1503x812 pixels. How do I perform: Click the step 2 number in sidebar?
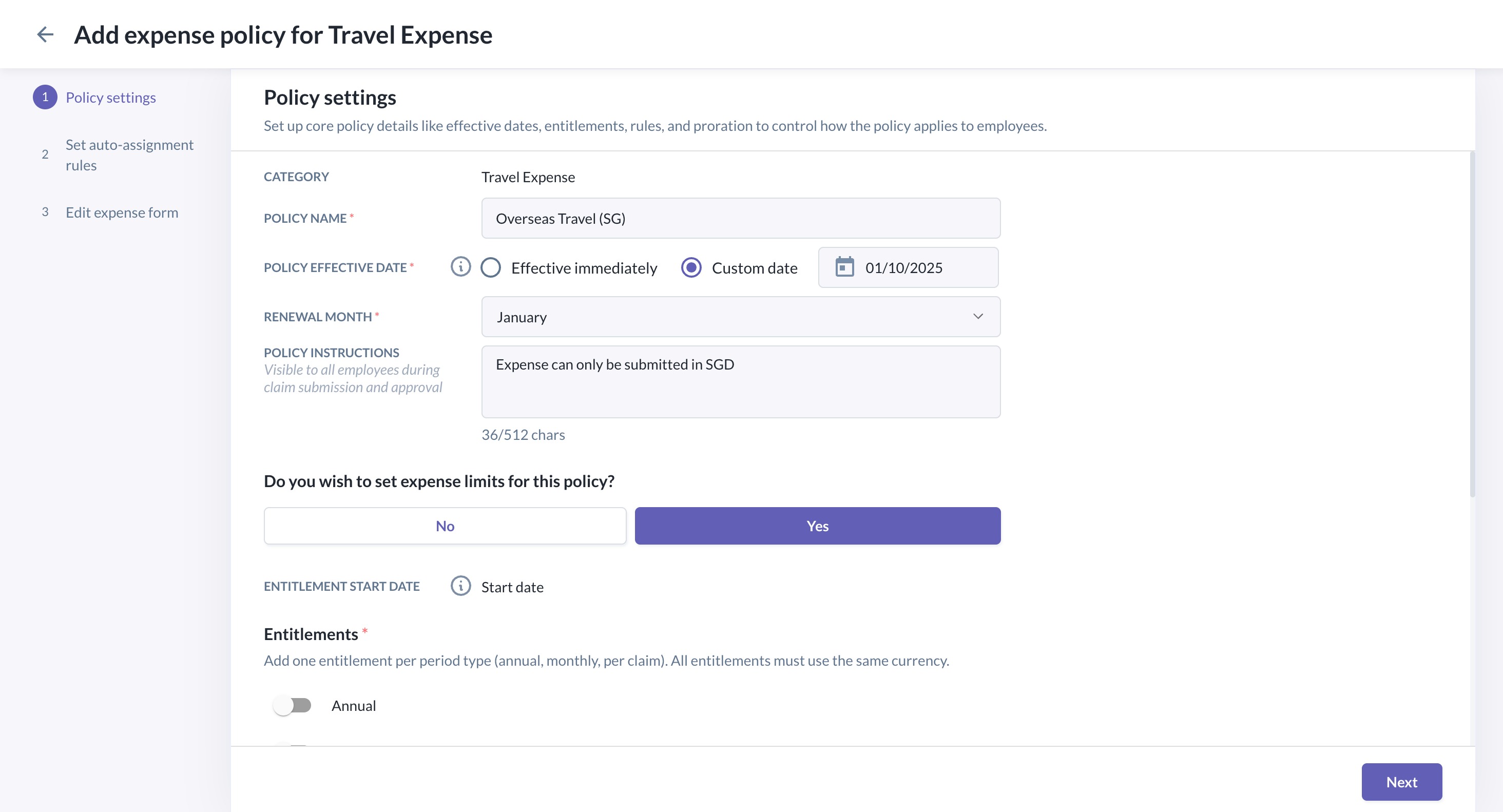pyautogui.click(x=45, y=154)
